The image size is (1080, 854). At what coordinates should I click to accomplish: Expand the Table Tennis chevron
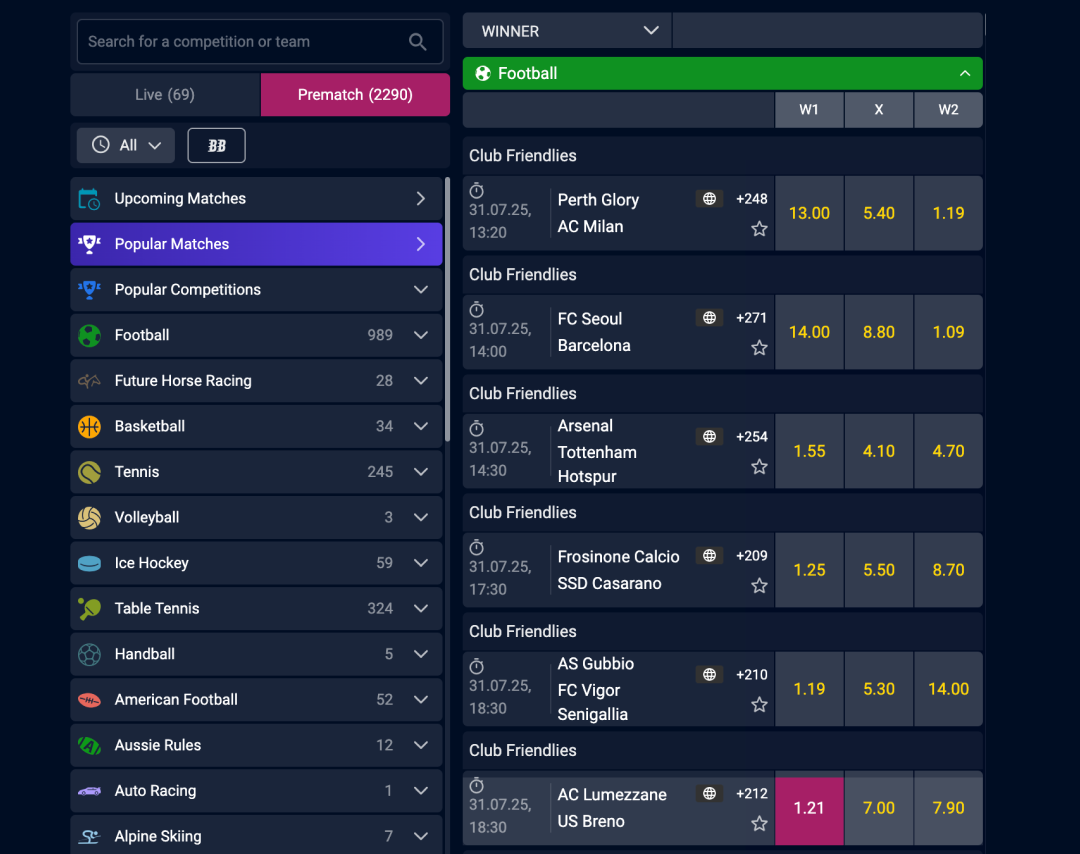click(x=421, y=608)
